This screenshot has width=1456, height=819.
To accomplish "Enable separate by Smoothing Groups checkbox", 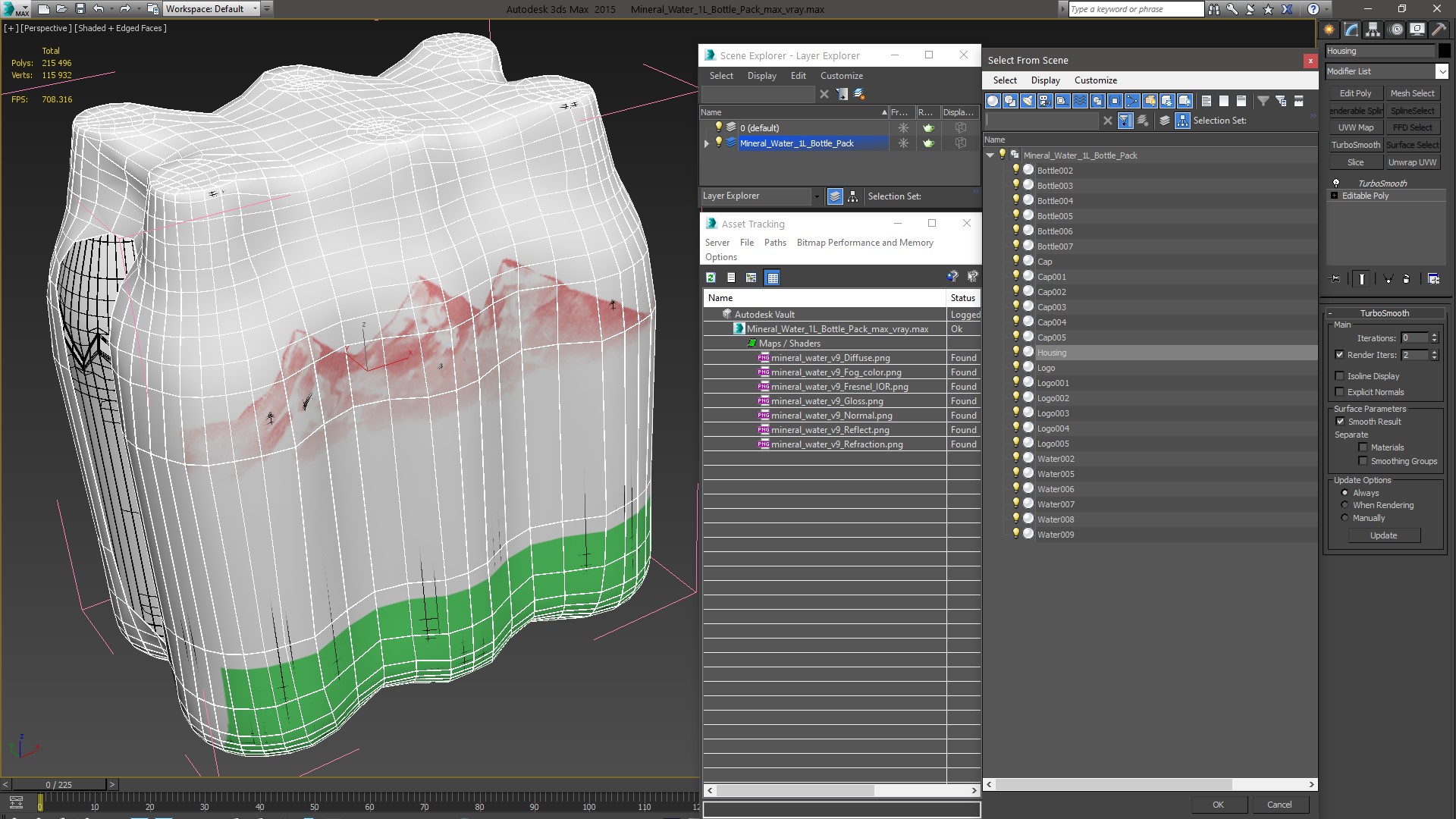I will pos(1363,461).
